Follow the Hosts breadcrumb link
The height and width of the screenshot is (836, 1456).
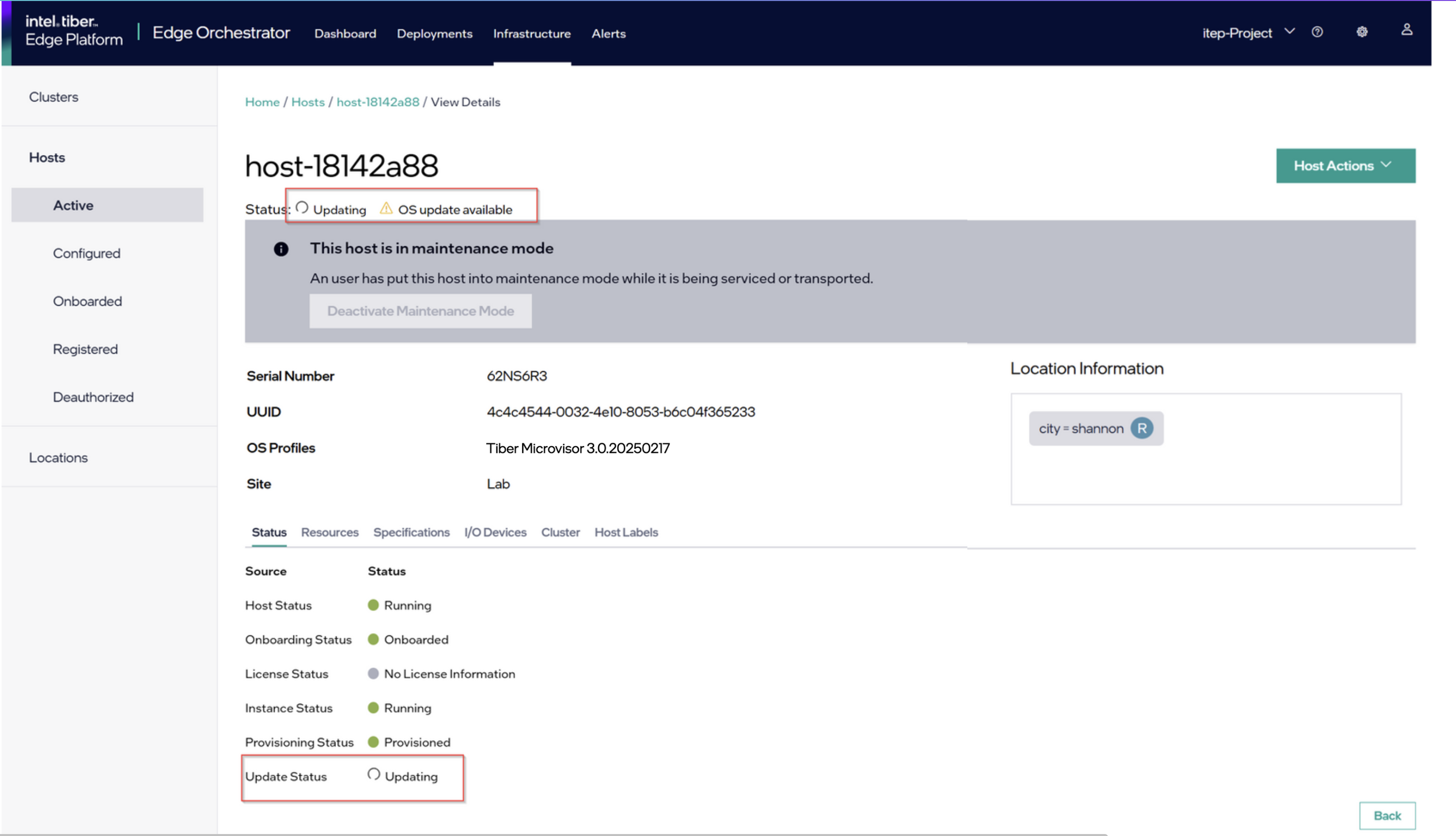(x=308, y=102)
